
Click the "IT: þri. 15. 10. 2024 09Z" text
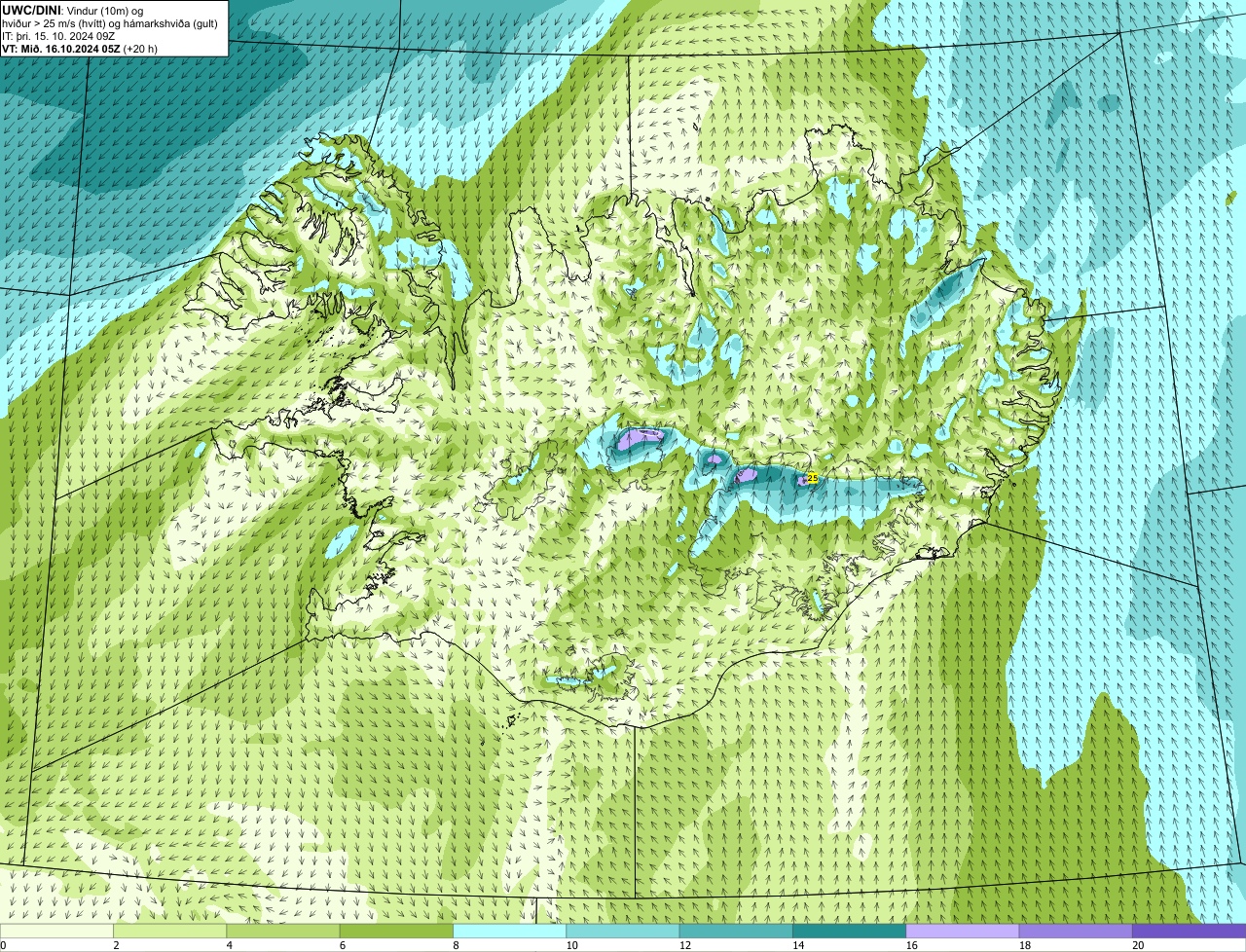[58, 36]
